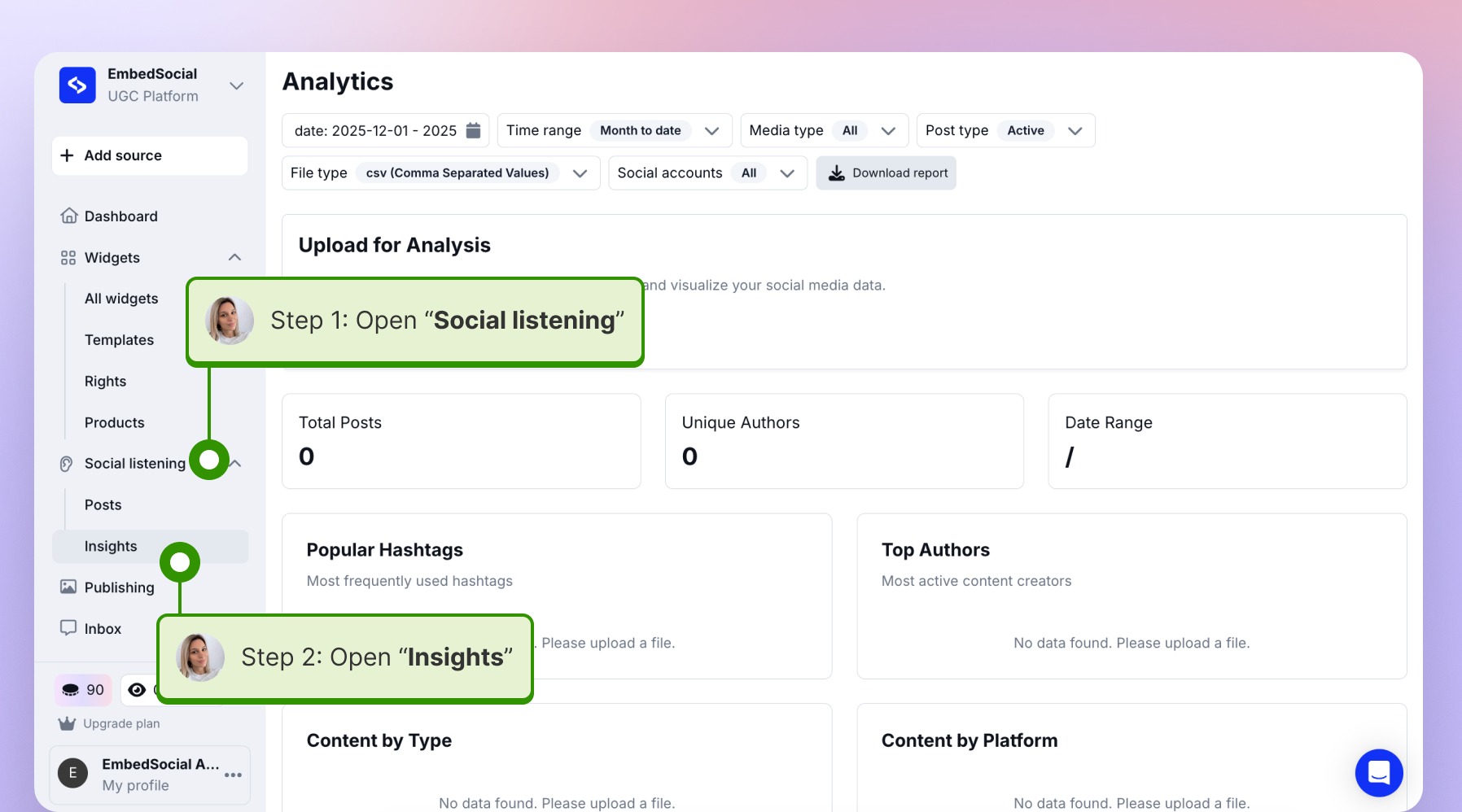
Task: Open the Inbox chat bubble icon
Action: [x=68, y=628]
